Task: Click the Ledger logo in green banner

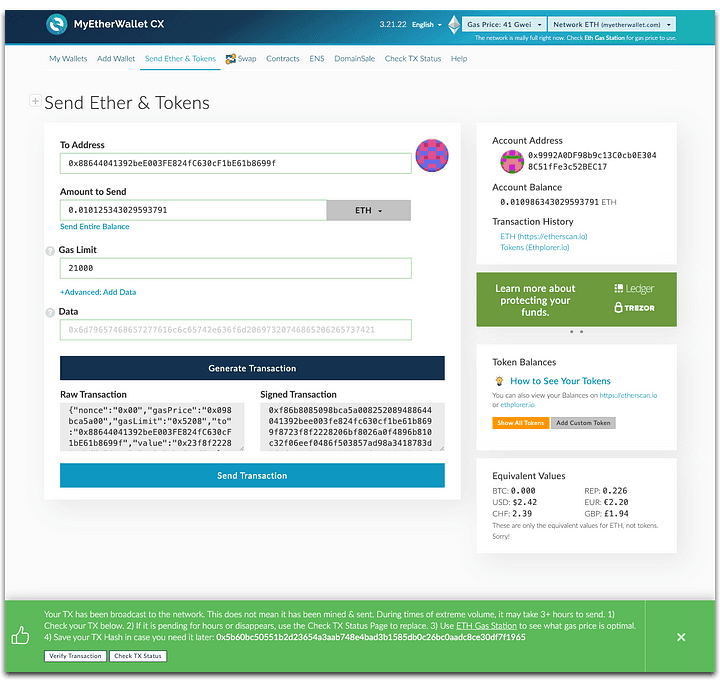Action: pos(634,288)
